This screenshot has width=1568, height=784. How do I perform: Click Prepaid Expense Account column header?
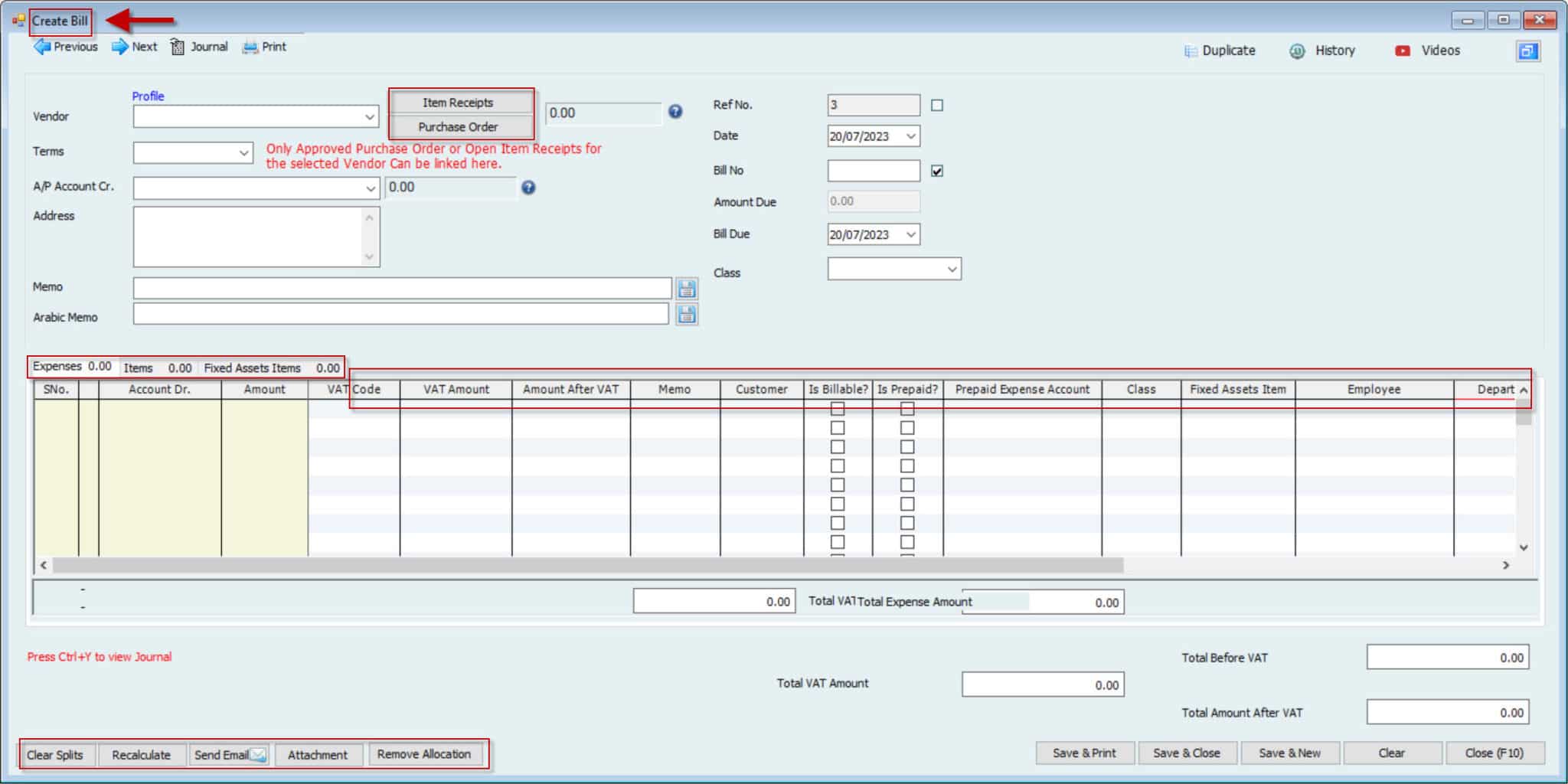[1022, 389]
